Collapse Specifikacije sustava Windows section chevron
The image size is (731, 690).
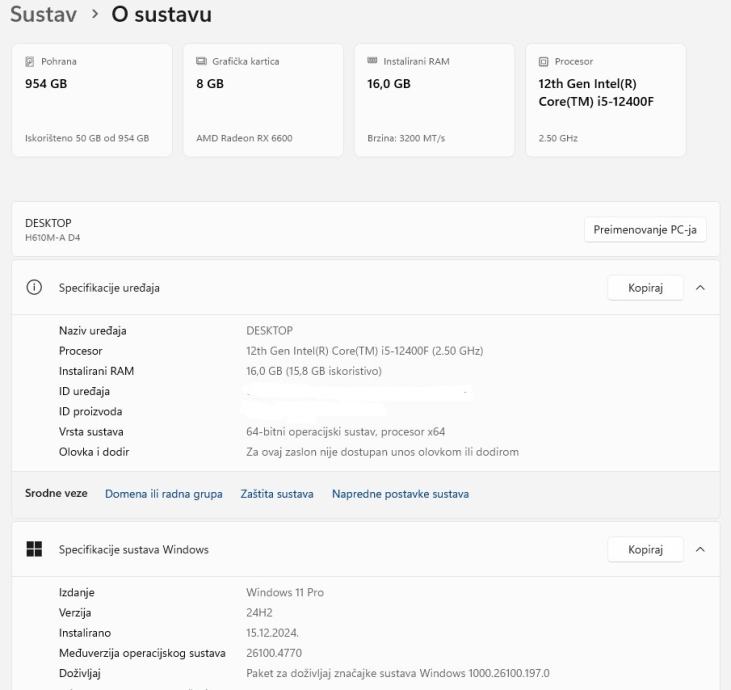(700, 549)
